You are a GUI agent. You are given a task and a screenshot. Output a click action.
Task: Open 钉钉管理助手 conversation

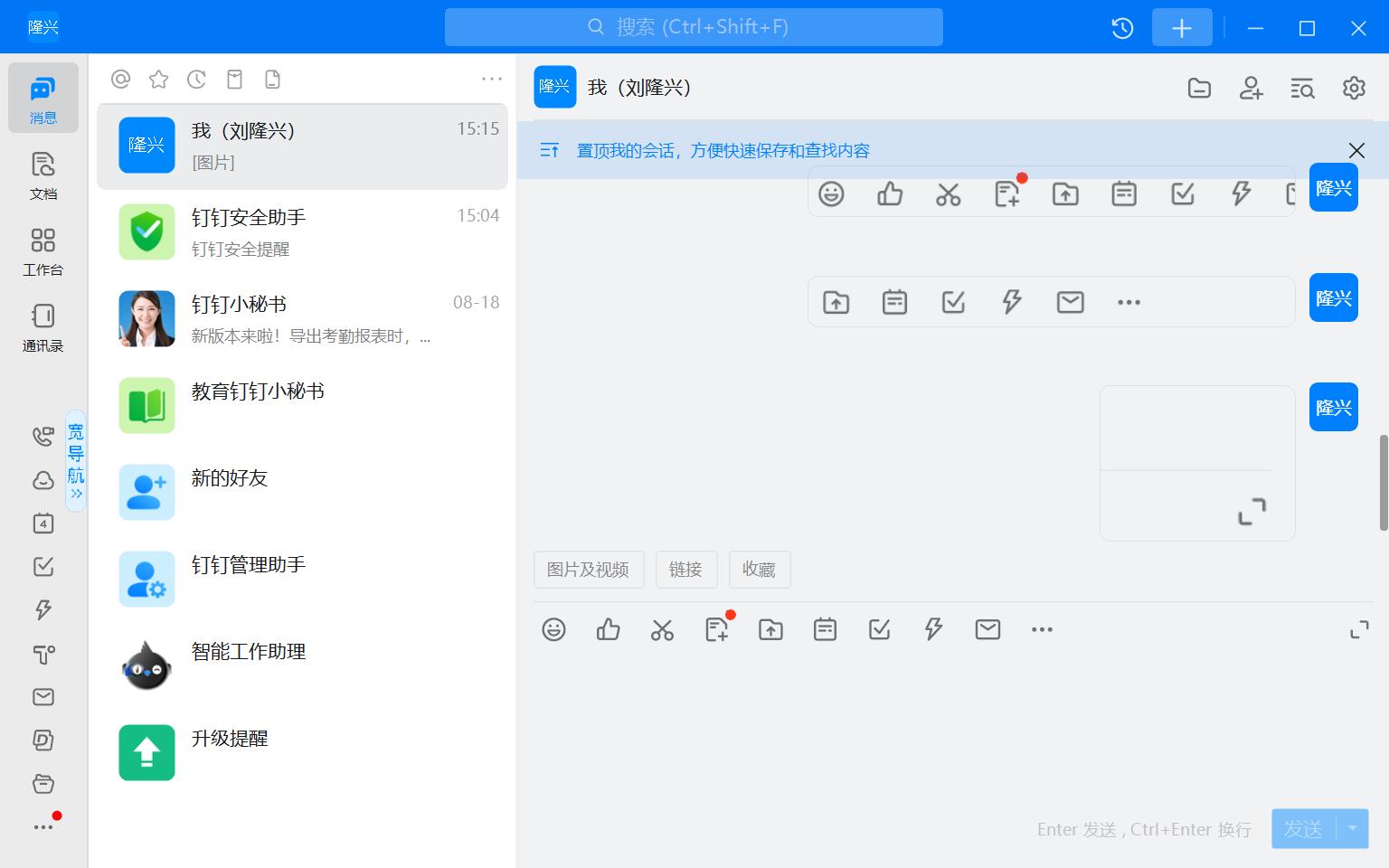point(302,580)
